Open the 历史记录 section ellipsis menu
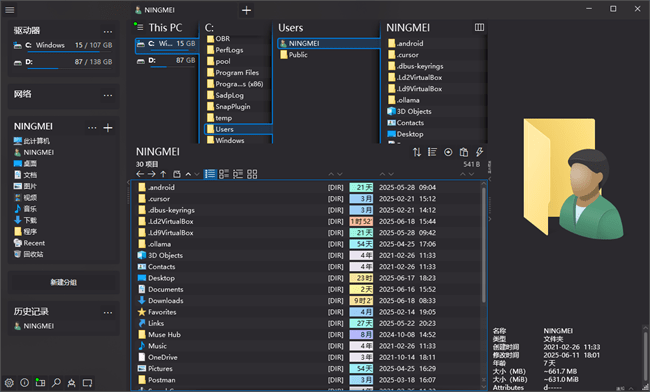Screen dimensions: 650x392 (108, 312)
